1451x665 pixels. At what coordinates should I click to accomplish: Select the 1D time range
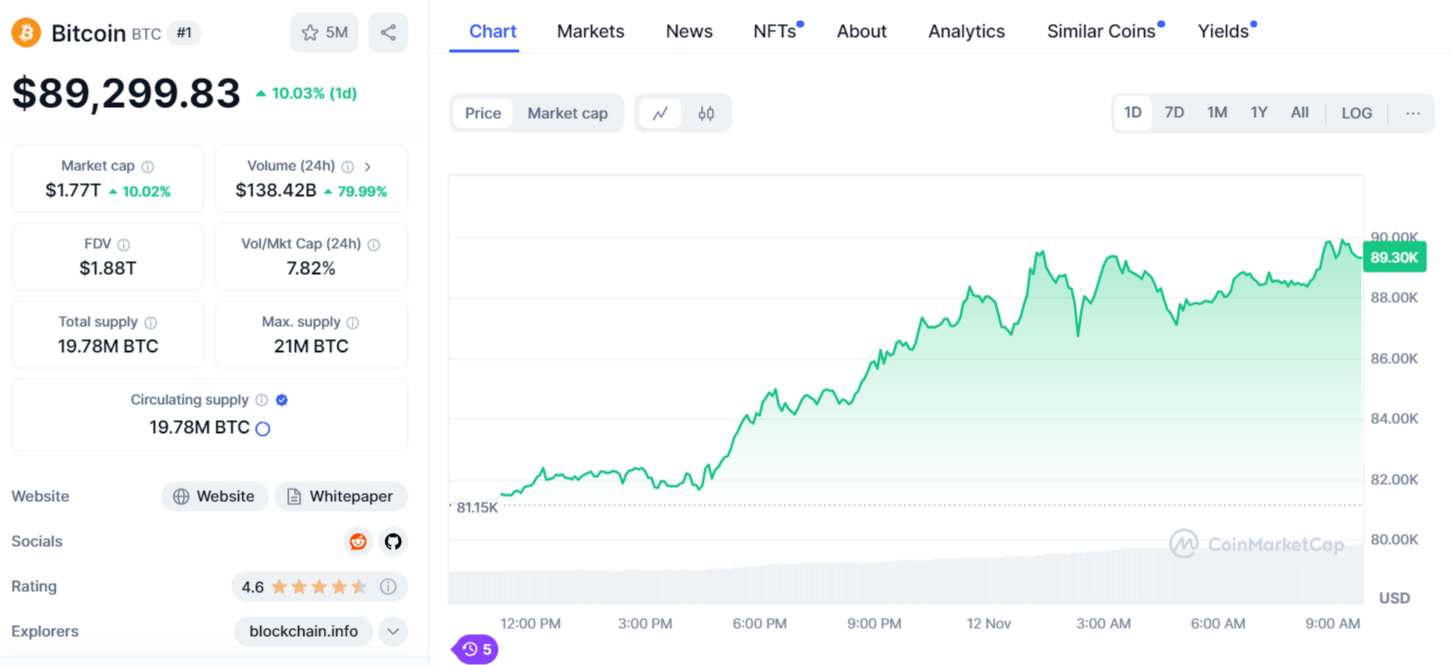(x=1133, y=113)
